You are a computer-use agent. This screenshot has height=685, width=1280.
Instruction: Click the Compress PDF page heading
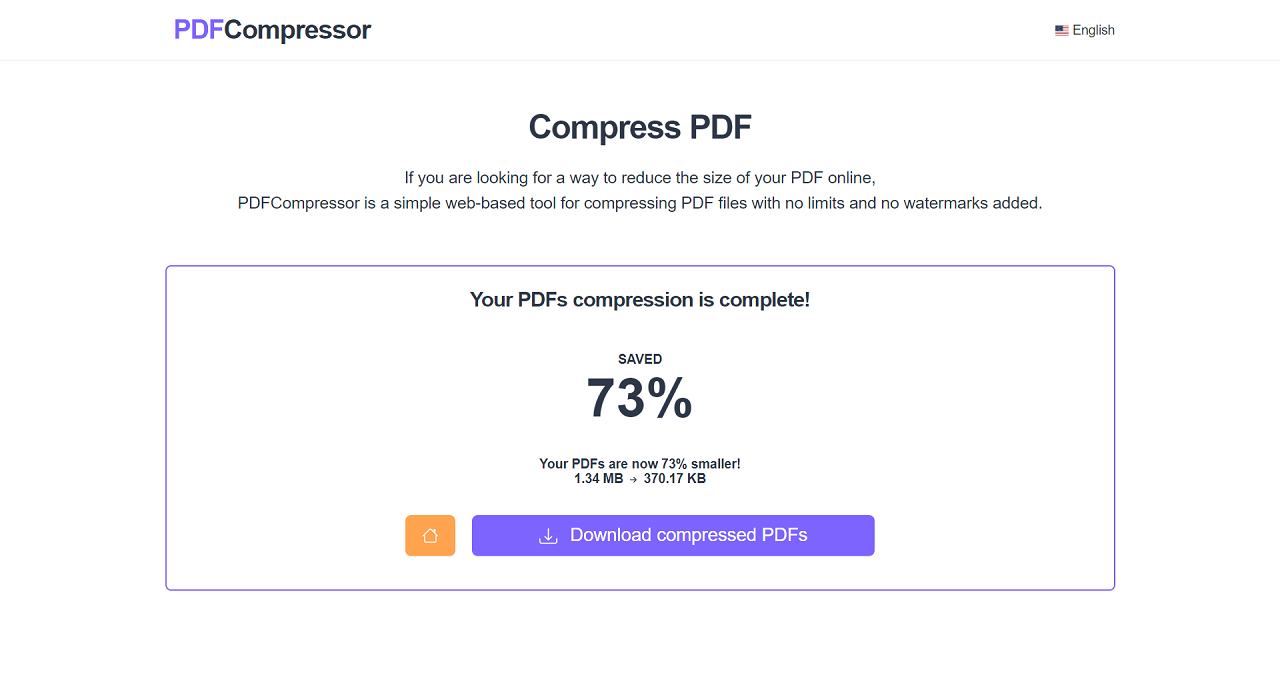pos(640,127)
